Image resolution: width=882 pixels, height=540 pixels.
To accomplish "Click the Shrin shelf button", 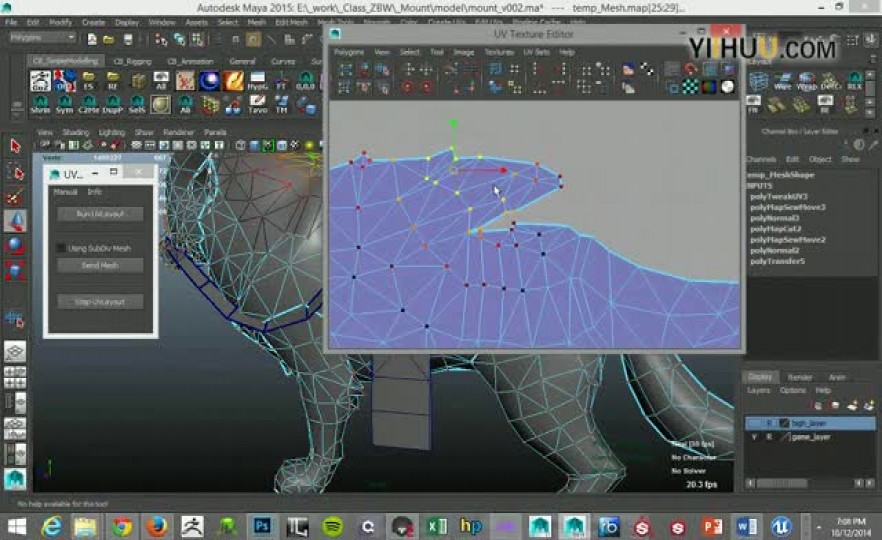I will [x=40, y=105].
